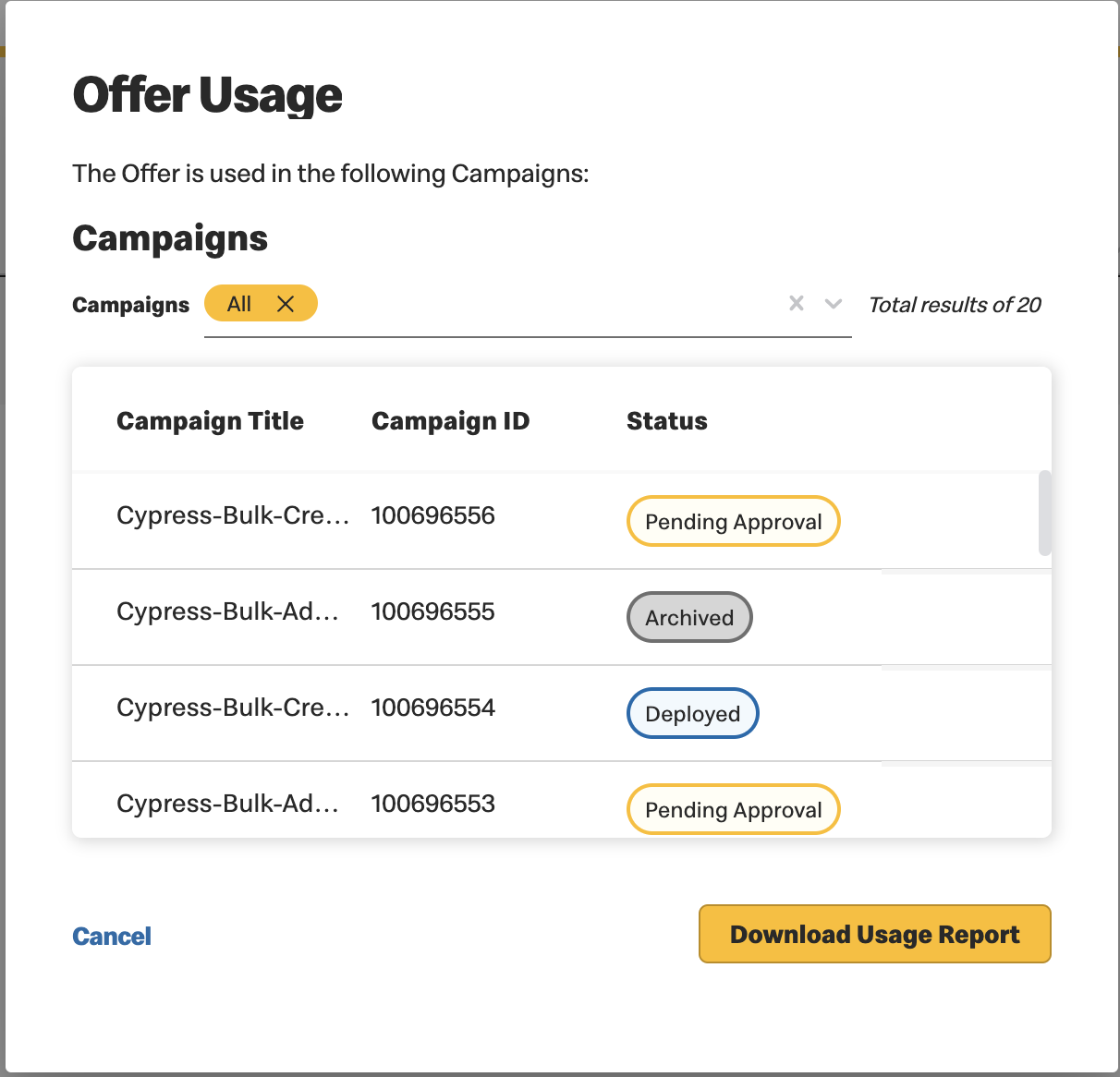Sort by Campaign ID column header

(450, 421)
